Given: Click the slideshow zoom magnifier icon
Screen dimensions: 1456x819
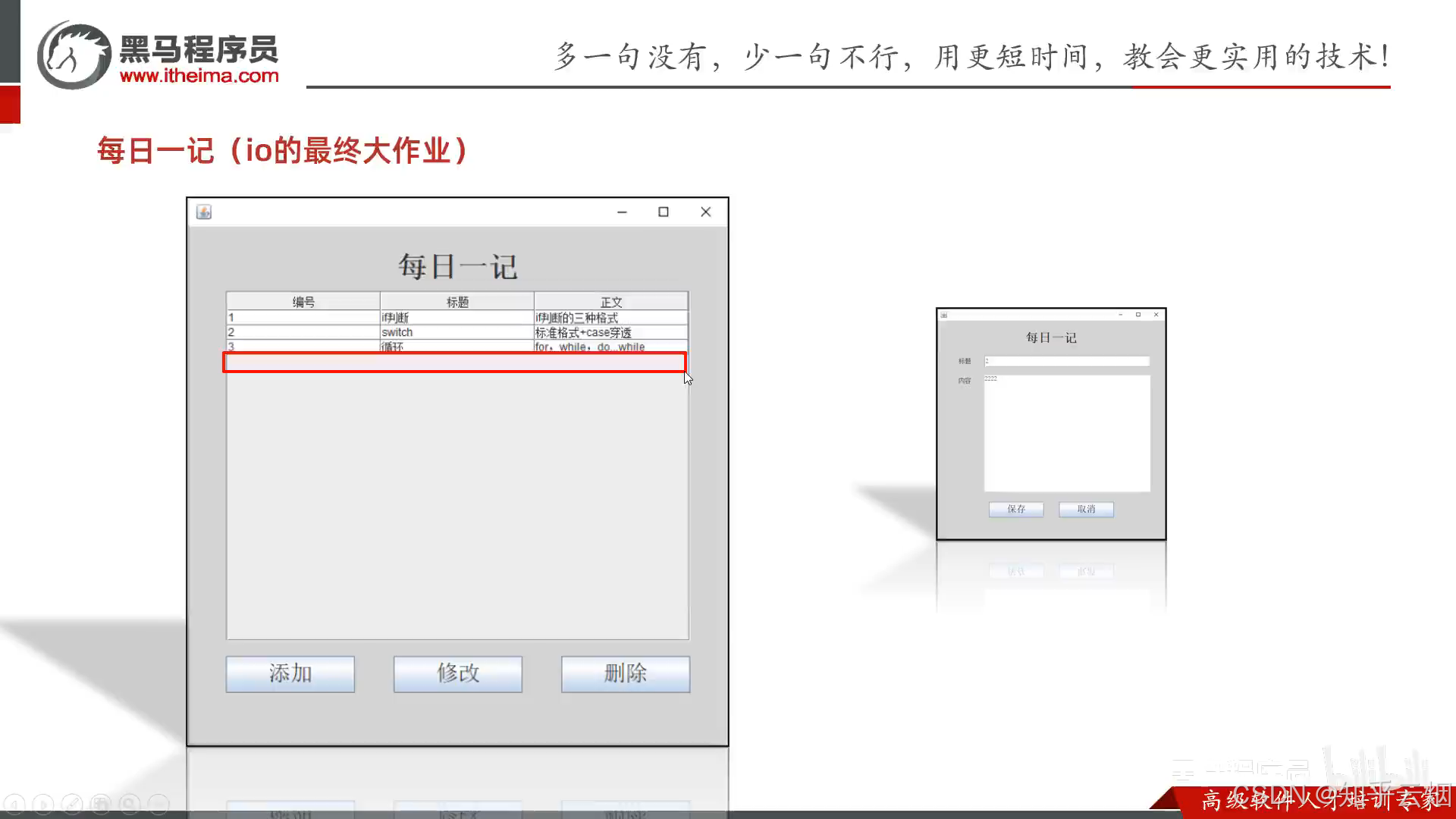Looking at the screenshot, I should point(130,804).
